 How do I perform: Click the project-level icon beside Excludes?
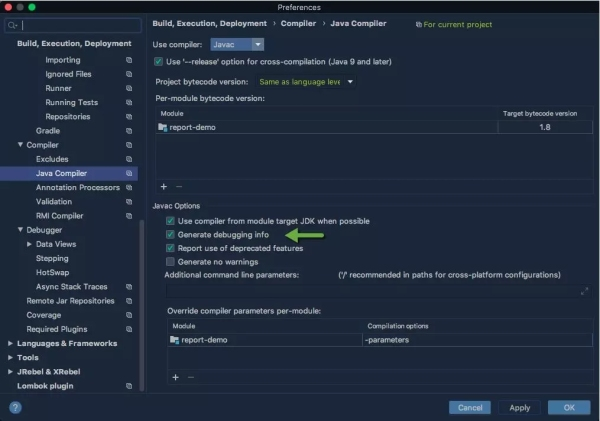coord(129,159)
